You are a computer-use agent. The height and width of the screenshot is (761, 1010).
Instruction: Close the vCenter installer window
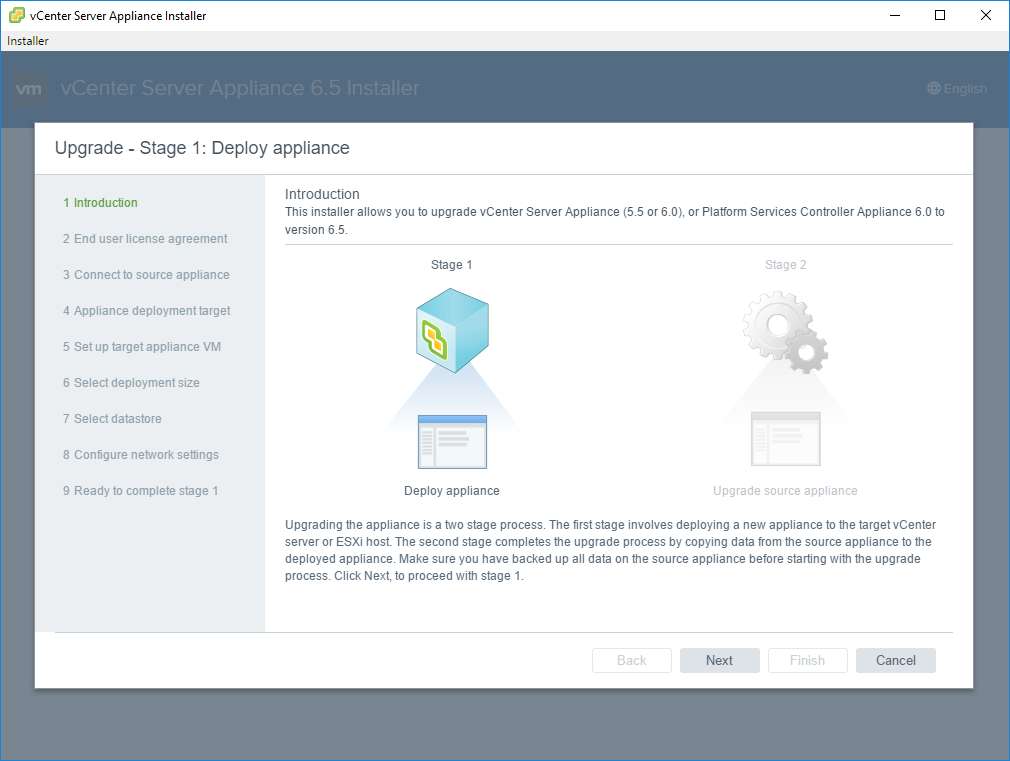(x=986, y=15)
